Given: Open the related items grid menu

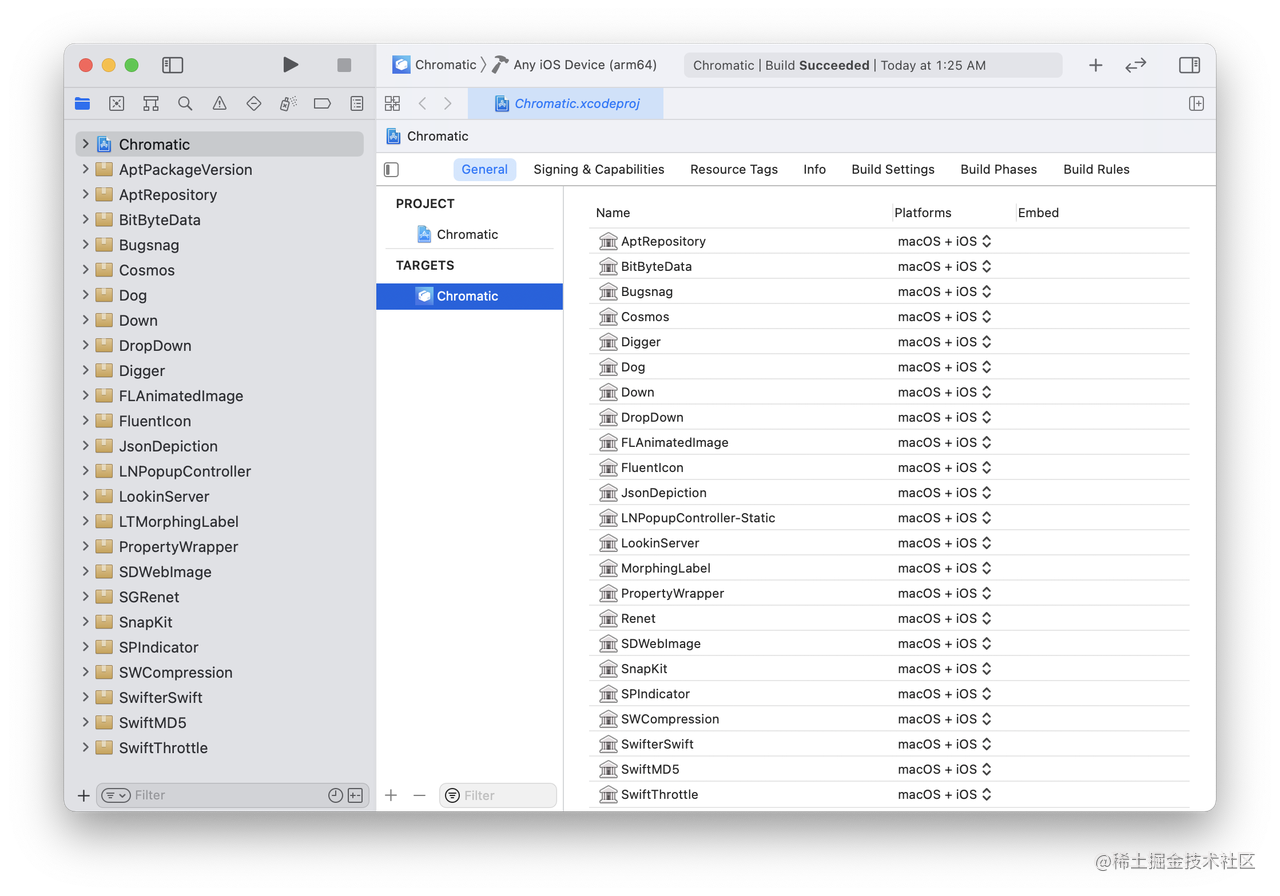Looking at the screenshot, I should (x=392, y=104).
